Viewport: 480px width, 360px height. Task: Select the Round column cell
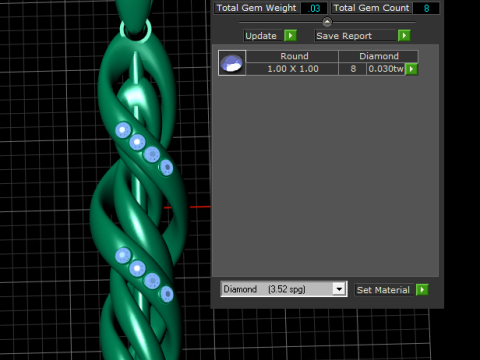pyautogui.click(x=292, y=56)
